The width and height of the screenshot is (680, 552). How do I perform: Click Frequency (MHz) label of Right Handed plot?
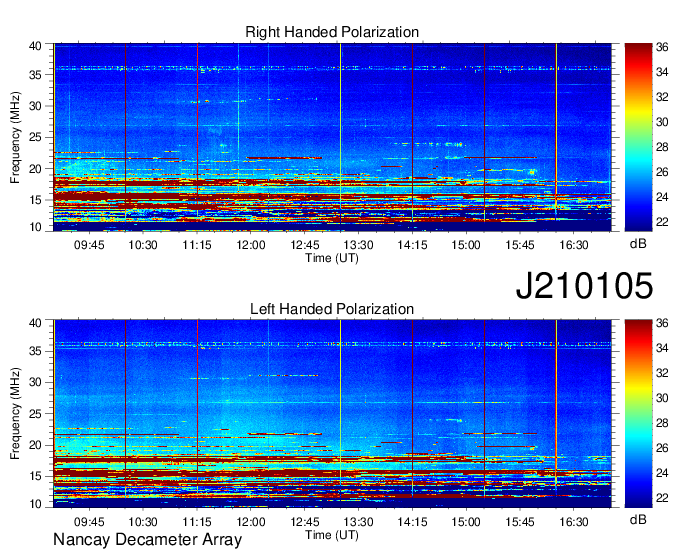click(x=15, y=137)
